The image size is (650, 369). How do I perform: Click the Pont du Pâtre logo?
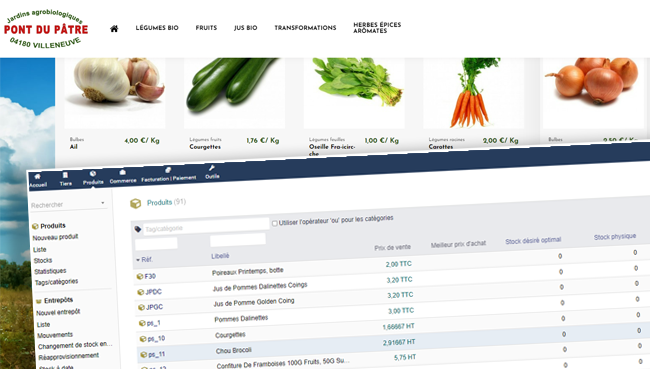point(46,29)
